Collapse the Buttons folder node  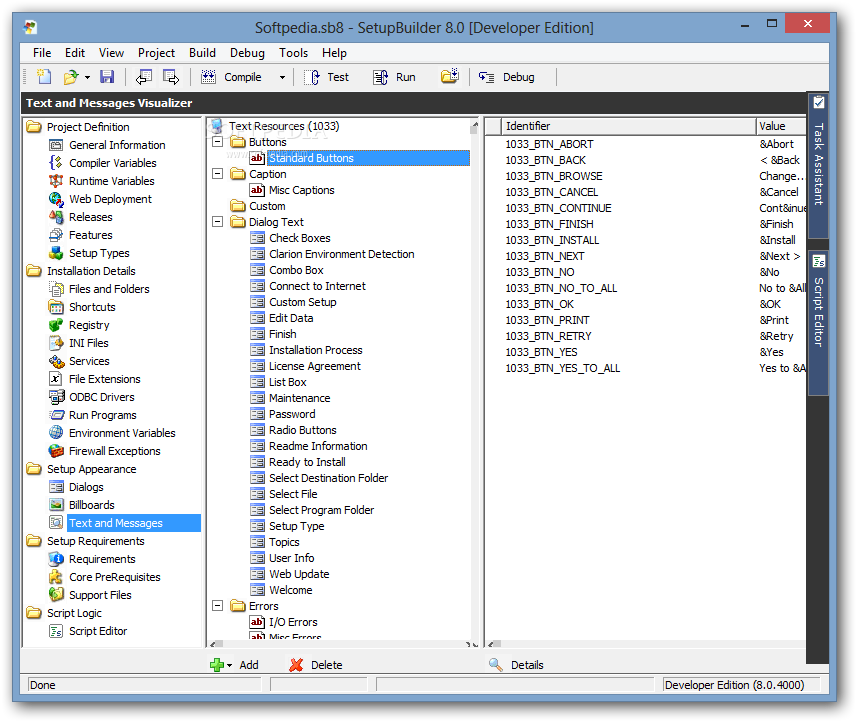pyautogui.click(x=218, y=142)
